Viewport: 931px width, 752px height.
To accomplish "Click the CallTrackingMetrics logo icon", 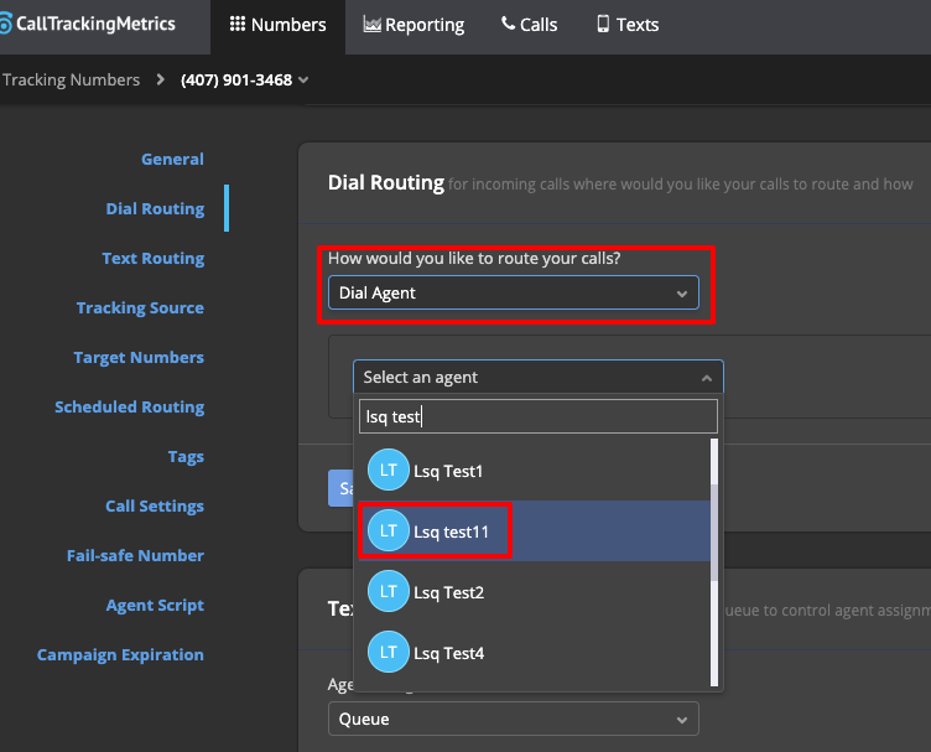I will (x=6, y=24).
